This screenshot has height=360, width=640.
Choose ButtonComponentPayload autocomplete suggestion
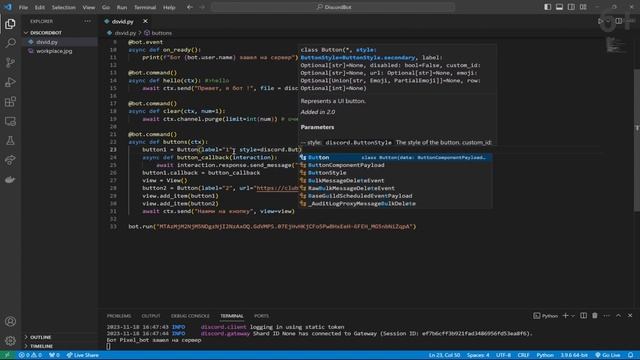pyautogui.click(x=395, y=165)
